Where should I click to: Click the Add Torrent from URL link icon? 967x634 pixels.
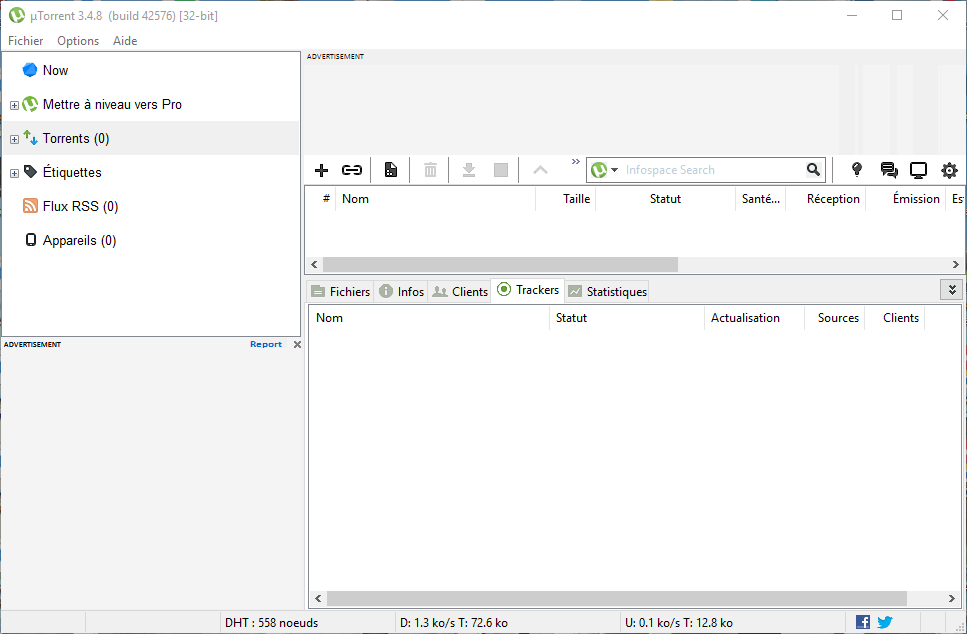click(352, 170)
